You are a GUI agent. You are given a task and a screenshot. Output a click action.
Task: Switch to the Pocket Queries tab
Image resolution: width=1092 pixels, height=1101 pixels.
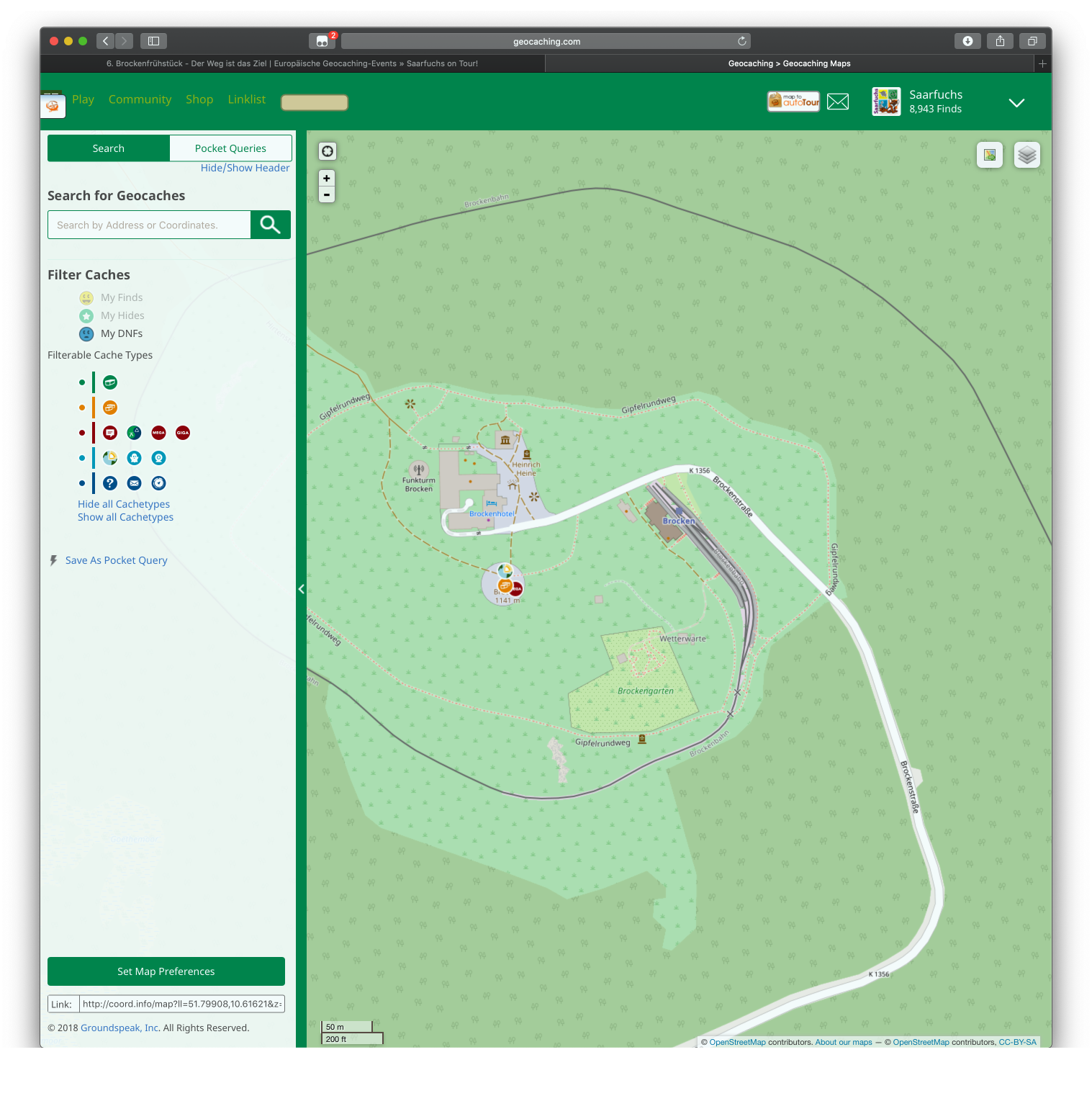(x=230, y=148)
